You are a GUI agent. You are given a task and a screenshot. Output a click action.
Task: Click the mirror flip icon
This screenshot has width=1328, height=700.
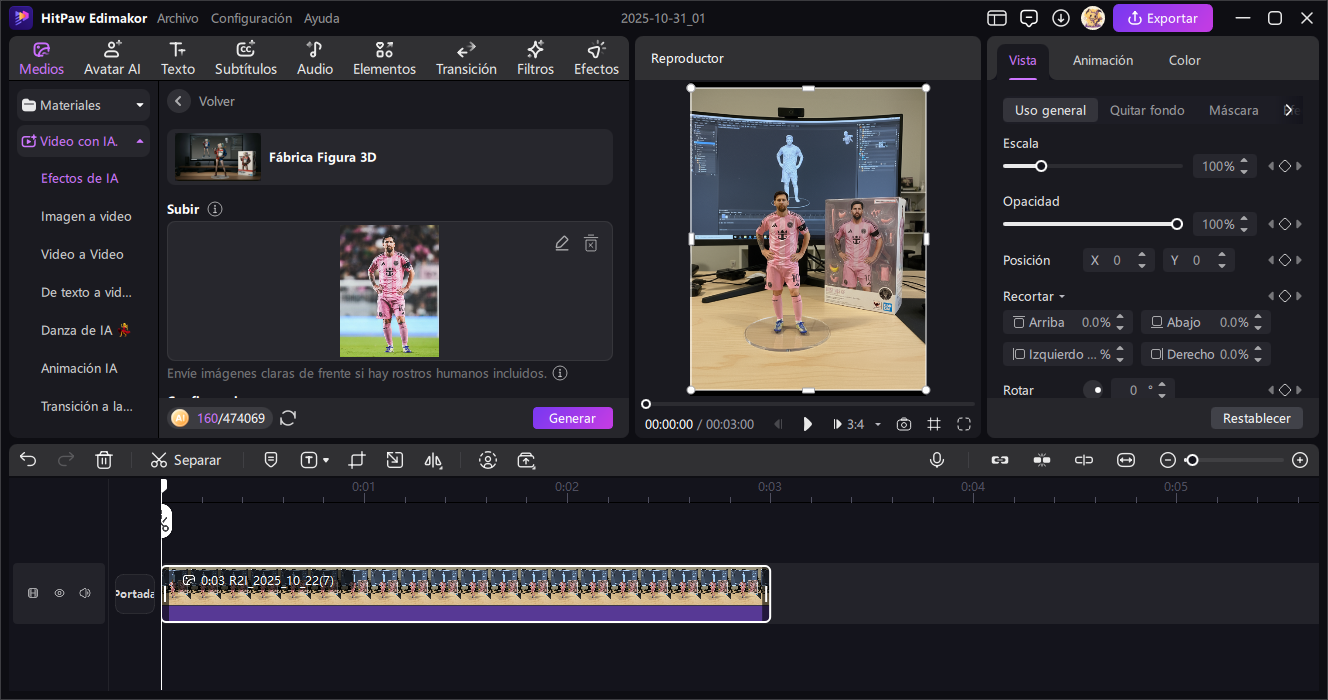[433, 460]
